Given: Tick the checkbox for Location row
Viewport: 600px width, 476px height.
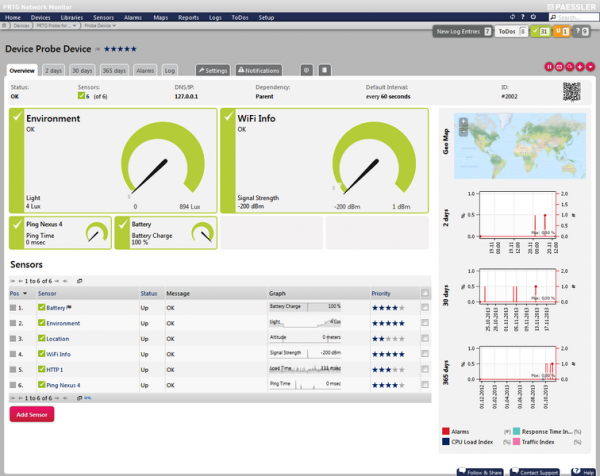Looking at the screenshot, I should pyautogui.click(x=425, y=339).
